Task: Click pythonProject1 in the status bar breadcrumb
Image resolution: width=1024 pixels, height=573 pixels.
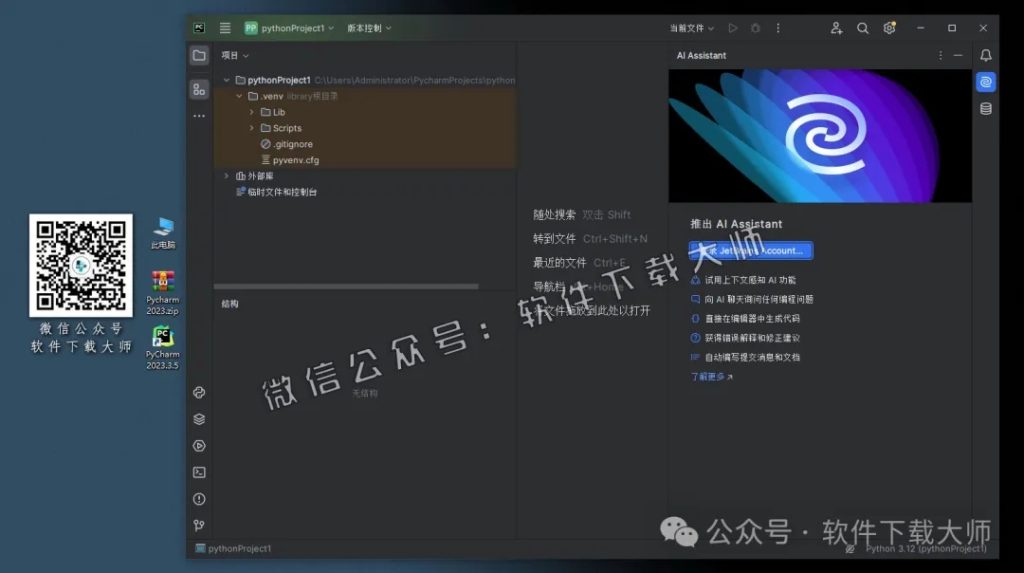Action: (x=233, y=549)
